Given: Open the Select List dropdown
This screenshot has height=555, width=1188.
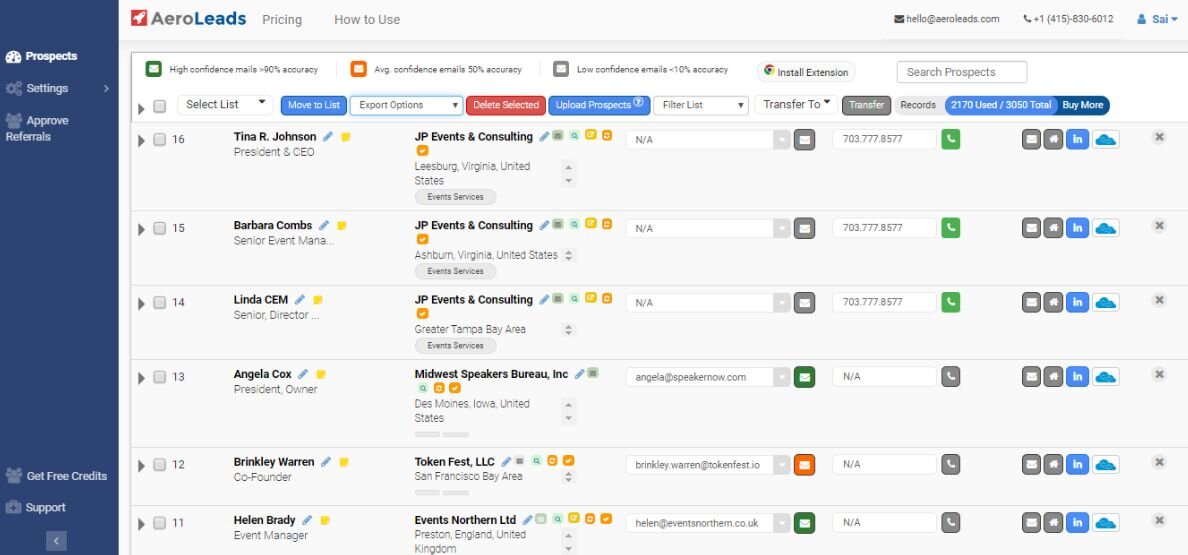Looking at the screenshot, I should 225,104.
